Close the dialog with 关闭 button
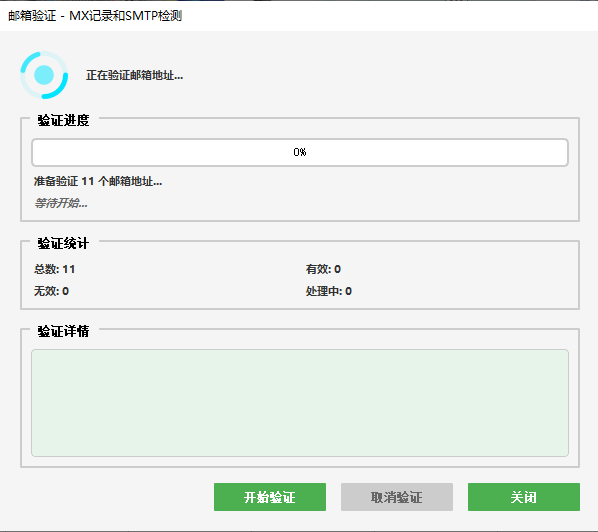 [x=524, y=497]
